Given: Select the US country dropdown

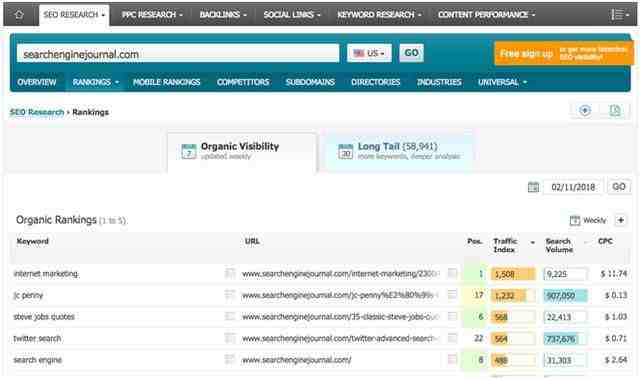Looking at the screenshot, I should 369,53.
